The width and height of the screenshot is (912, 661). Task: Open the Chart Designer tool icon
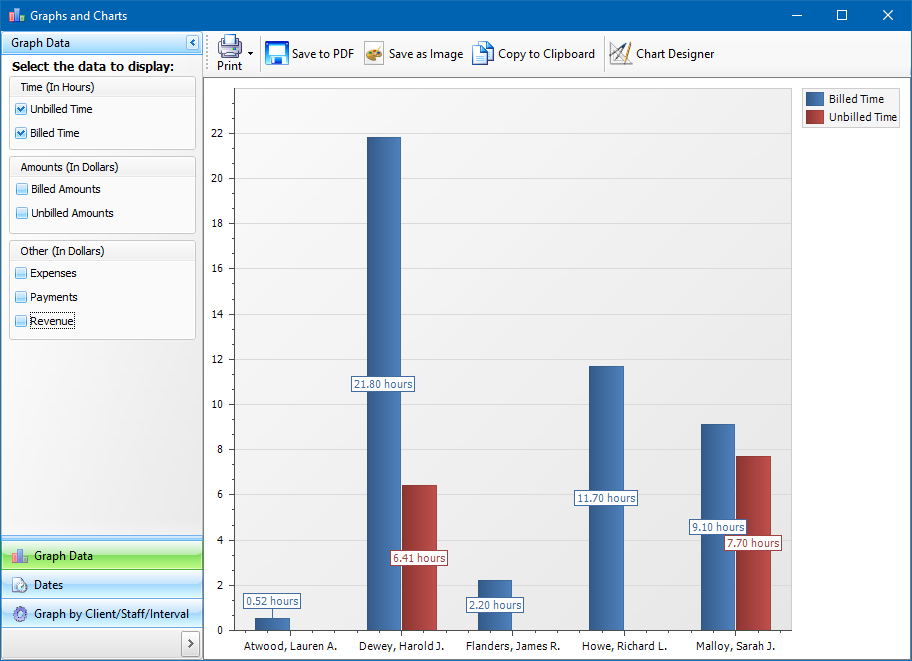[621, 54]
